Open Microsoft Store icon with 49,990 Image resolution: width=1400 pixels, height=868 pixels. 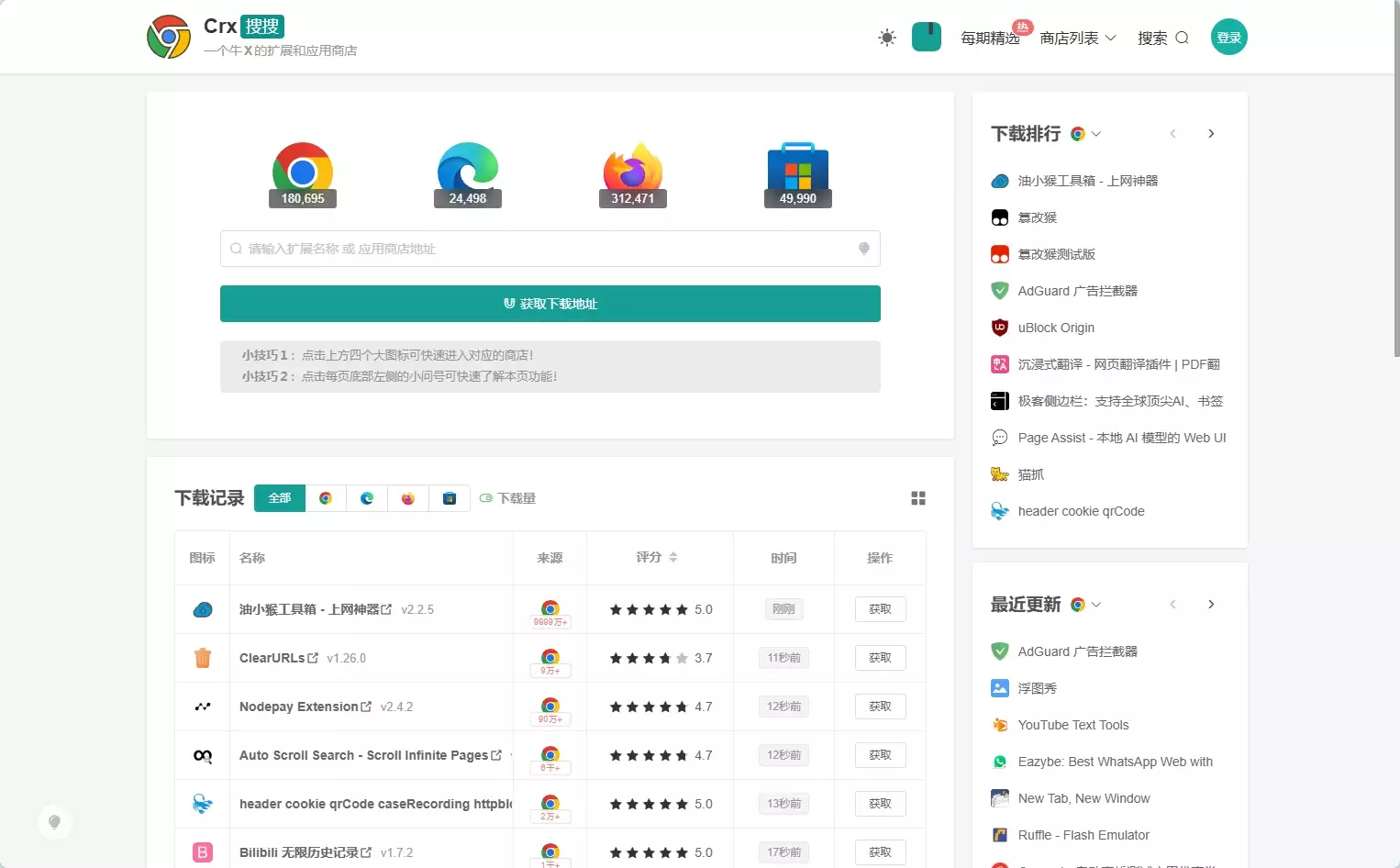click(x=798, y=174)
